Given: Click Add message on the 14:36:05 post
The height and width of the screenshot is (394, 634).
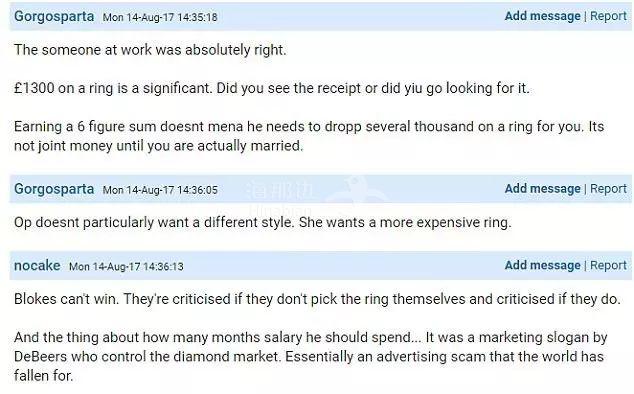Looking at the screenshot, I should point(542,189).
